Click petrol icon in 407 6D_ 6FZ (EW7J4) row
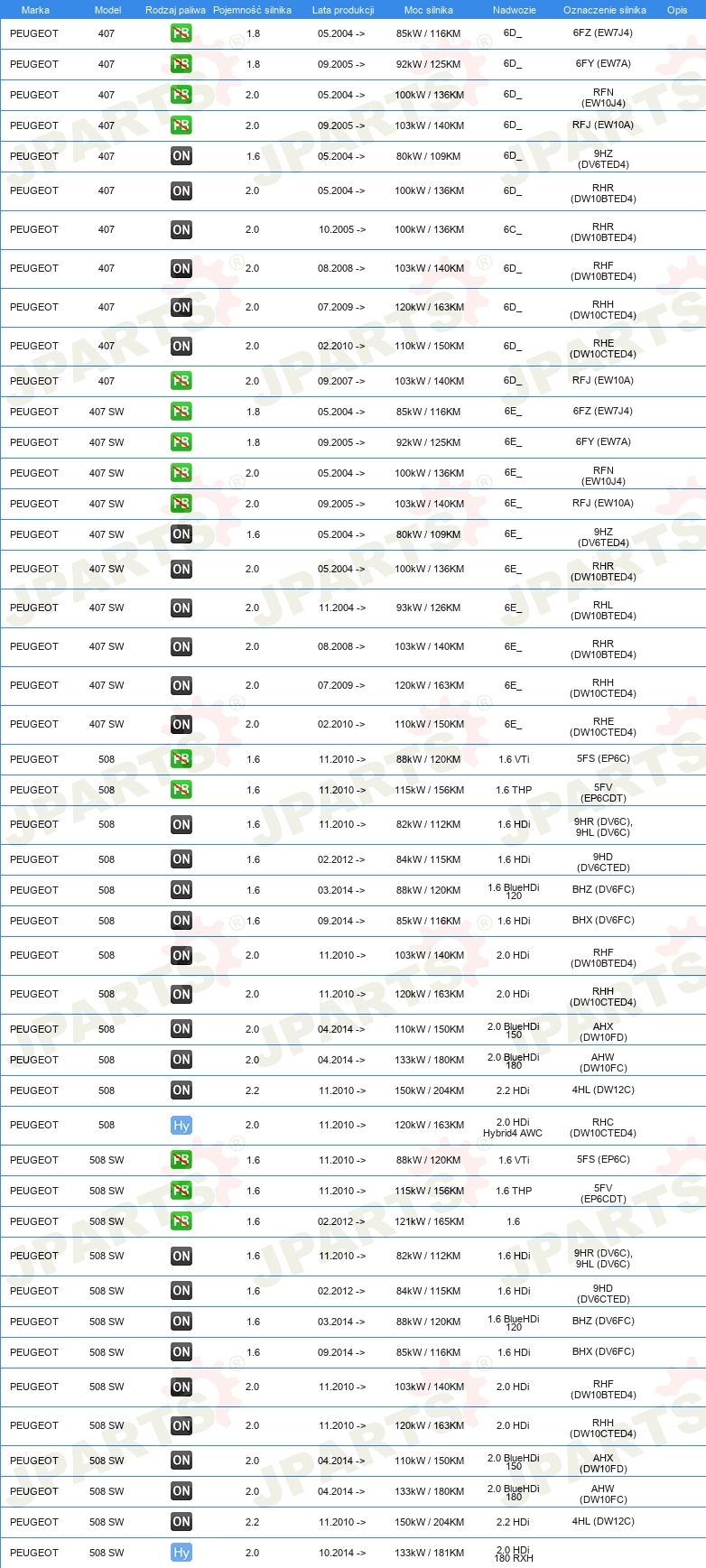This screenshot has width=706, height=1568. tap(181, 33)
